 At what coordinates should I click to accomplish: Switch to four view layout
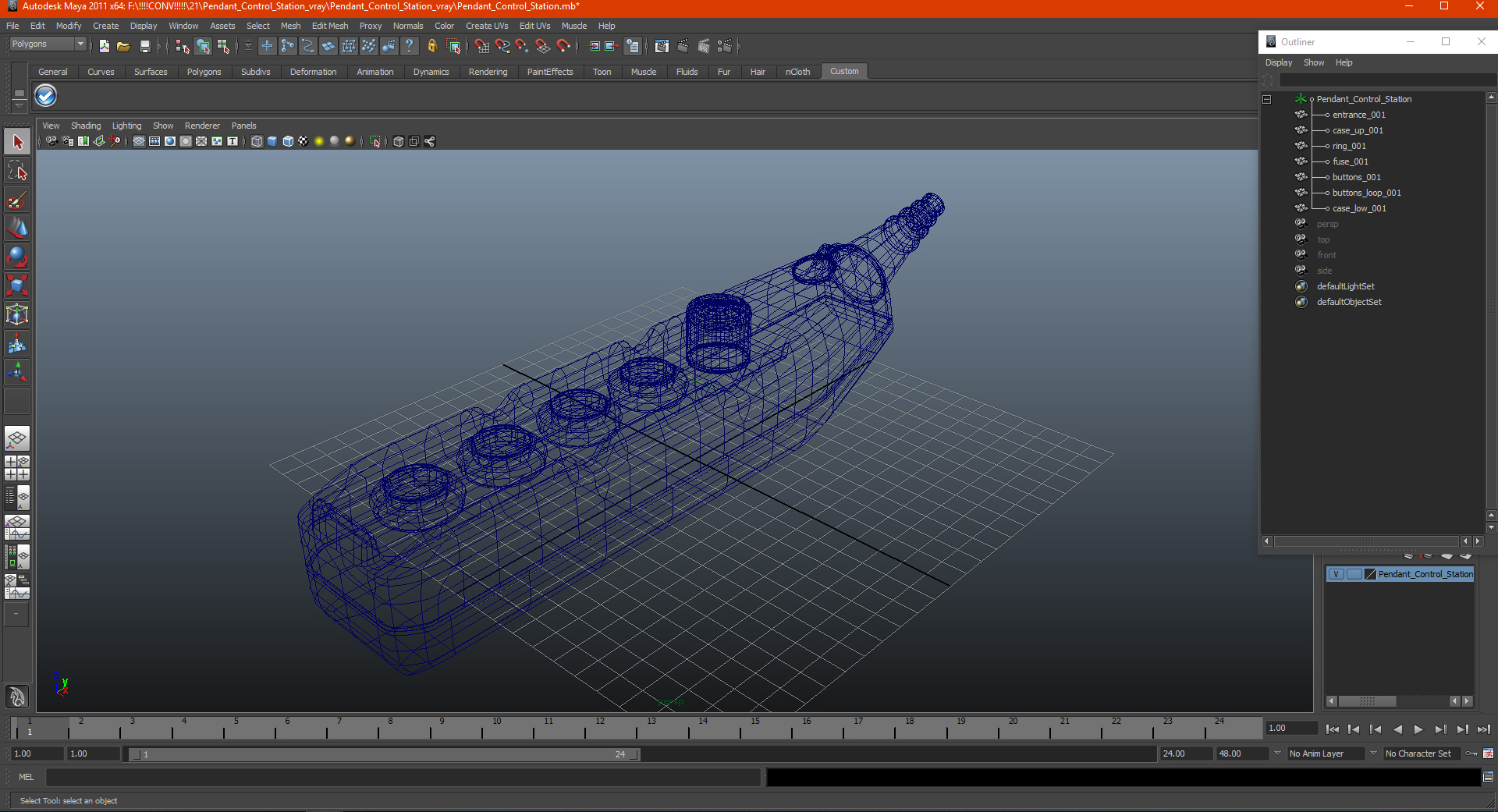pyautogui.click(x=17, y=467)
